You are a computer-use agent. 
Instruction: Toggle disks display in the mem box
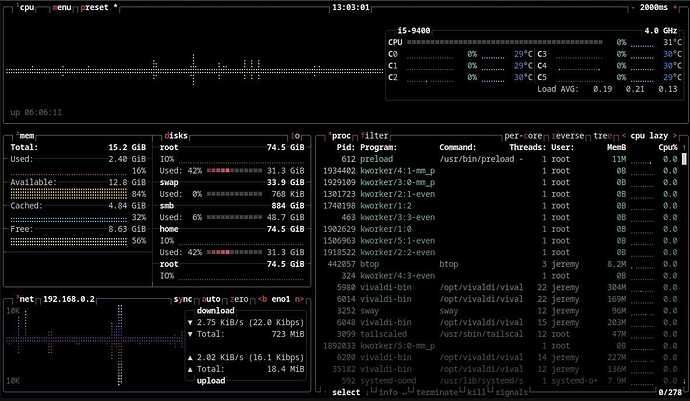(176, 136)
